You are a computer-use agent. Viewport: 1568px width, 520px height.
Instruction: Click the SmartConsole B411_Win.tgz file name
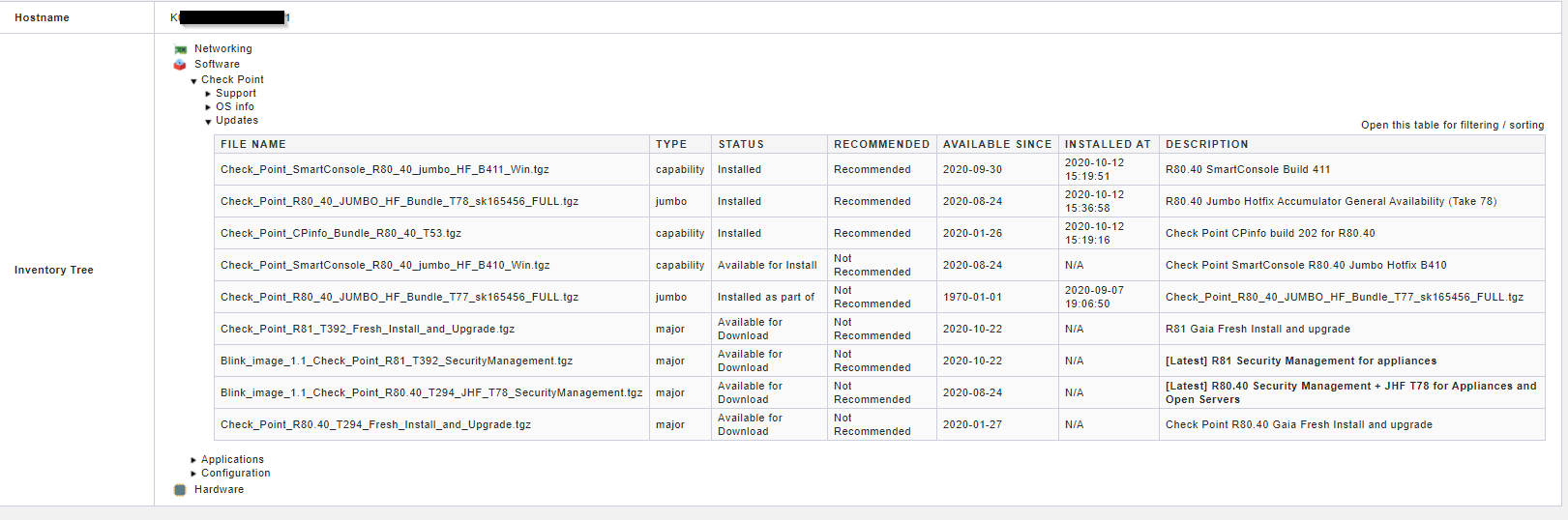click(x=384, y=169)
